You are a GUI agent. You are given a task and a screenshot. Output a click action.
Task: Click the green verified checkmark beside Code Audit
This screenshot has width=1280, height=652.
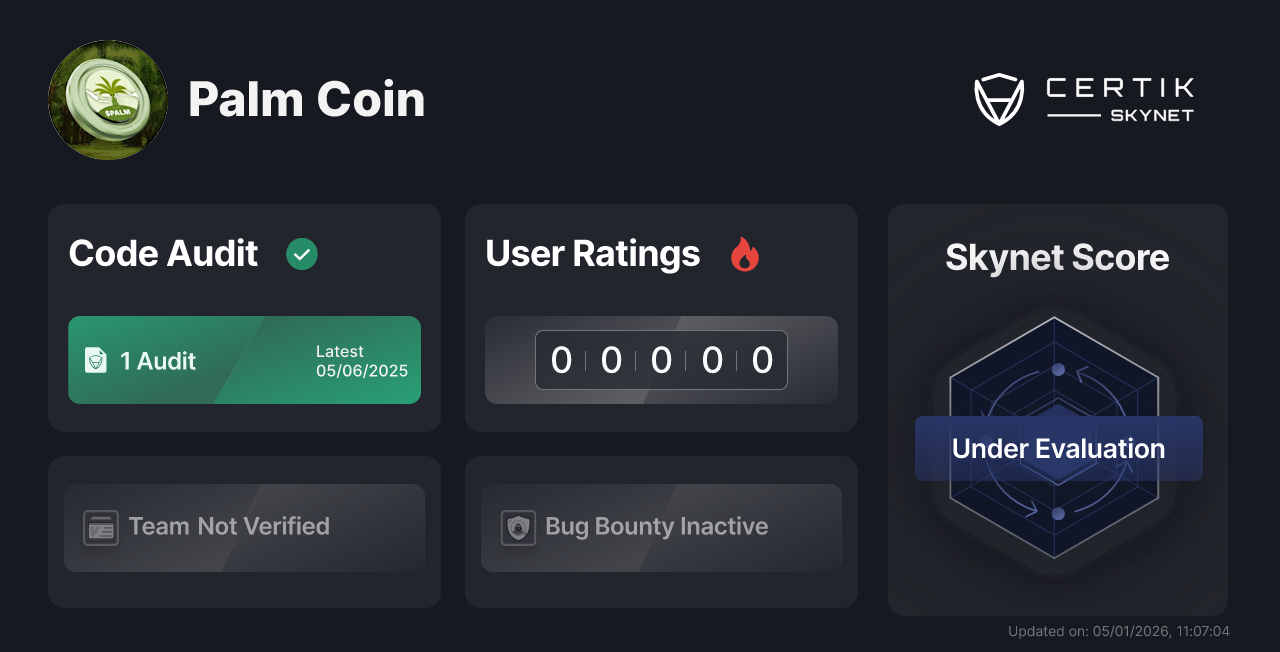pyautogui.click(x=302, y=254)
